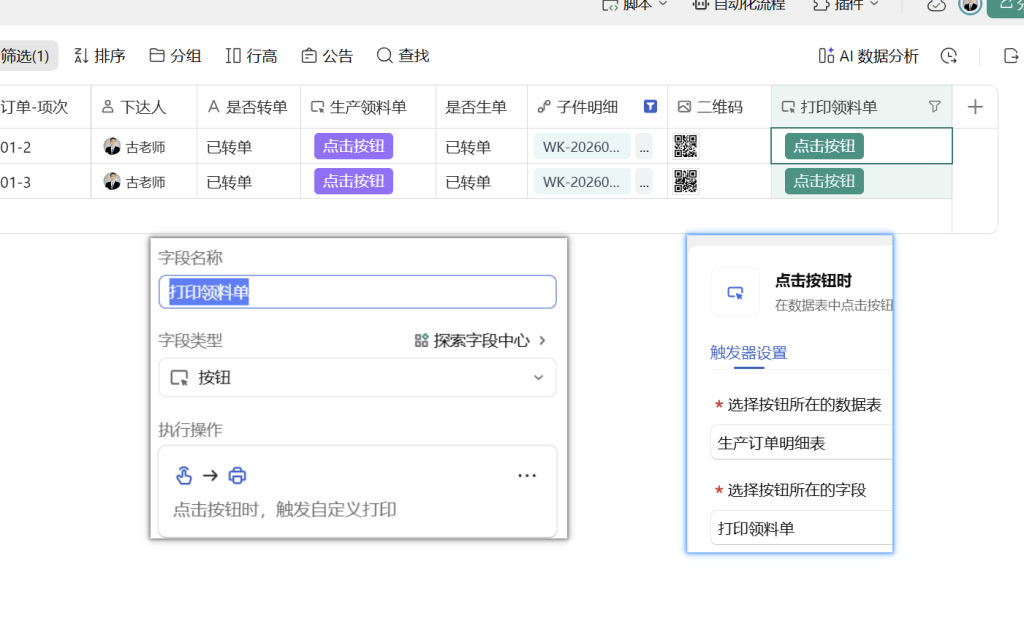
Task: Click the filter icon in 打印领料单 header
Action: pyautogui.click(x=935, y=106)
